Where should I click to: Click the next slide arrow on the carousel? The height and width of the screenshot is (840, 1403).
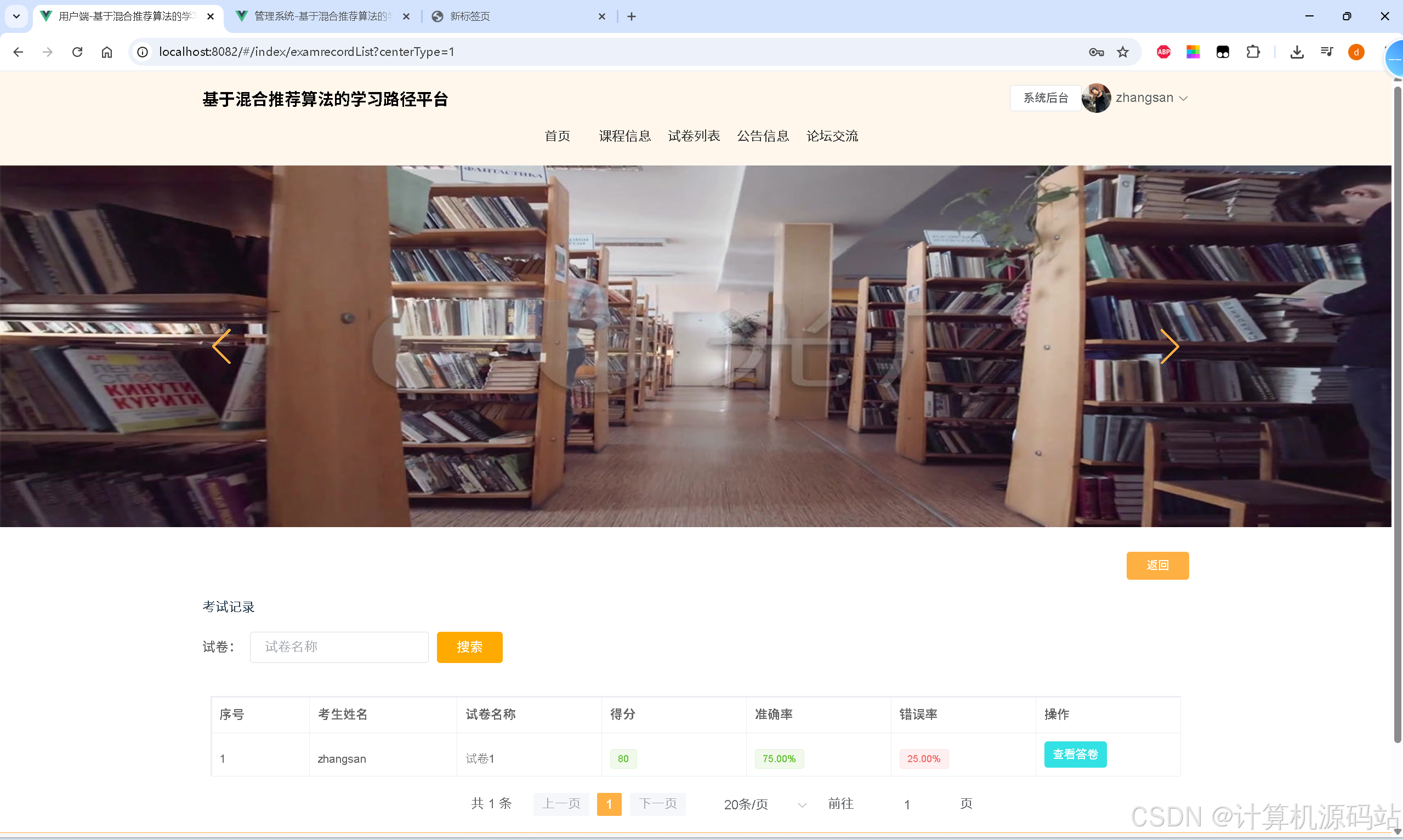coord(1170,346)
